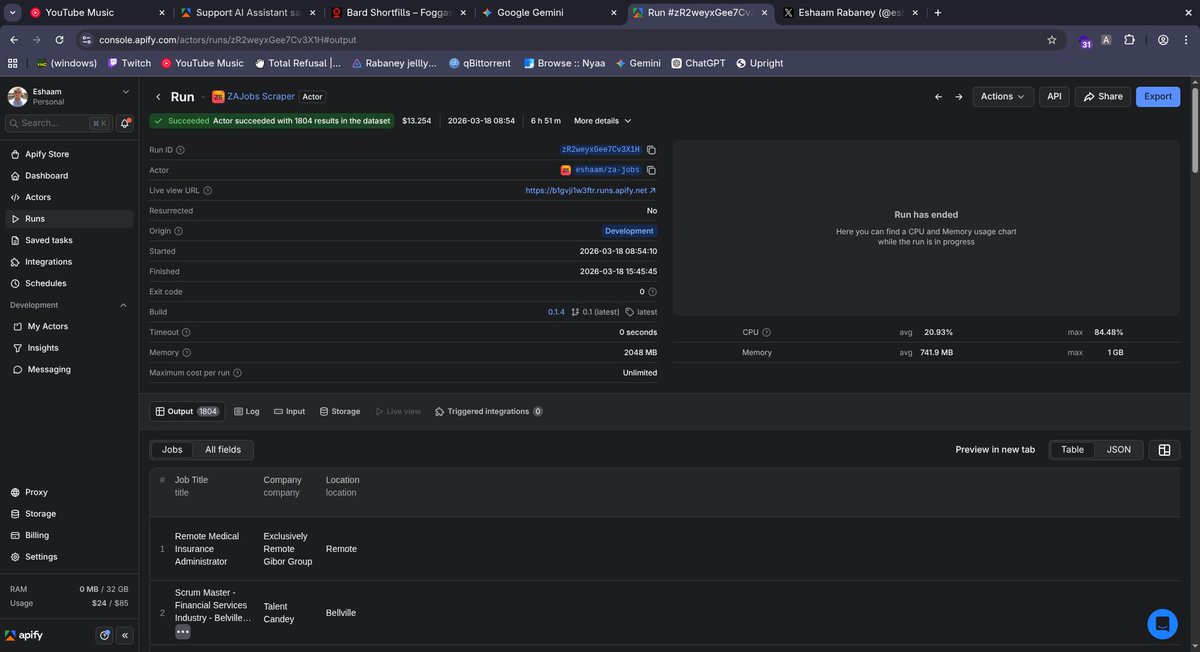The height and width of the screenshot is (652, 1200).
Task: Select the All fields view
Action: [223, 450]
